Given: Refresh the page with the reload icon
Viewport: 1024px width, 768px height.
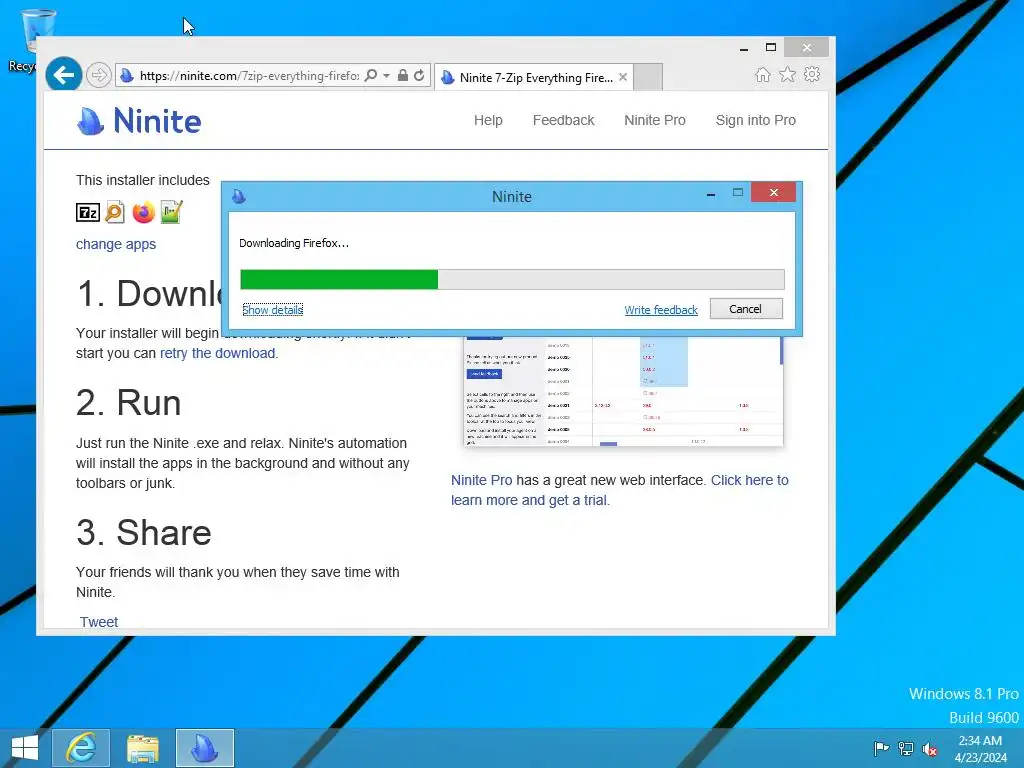Looking at the screenshot, I should [419, 75].
